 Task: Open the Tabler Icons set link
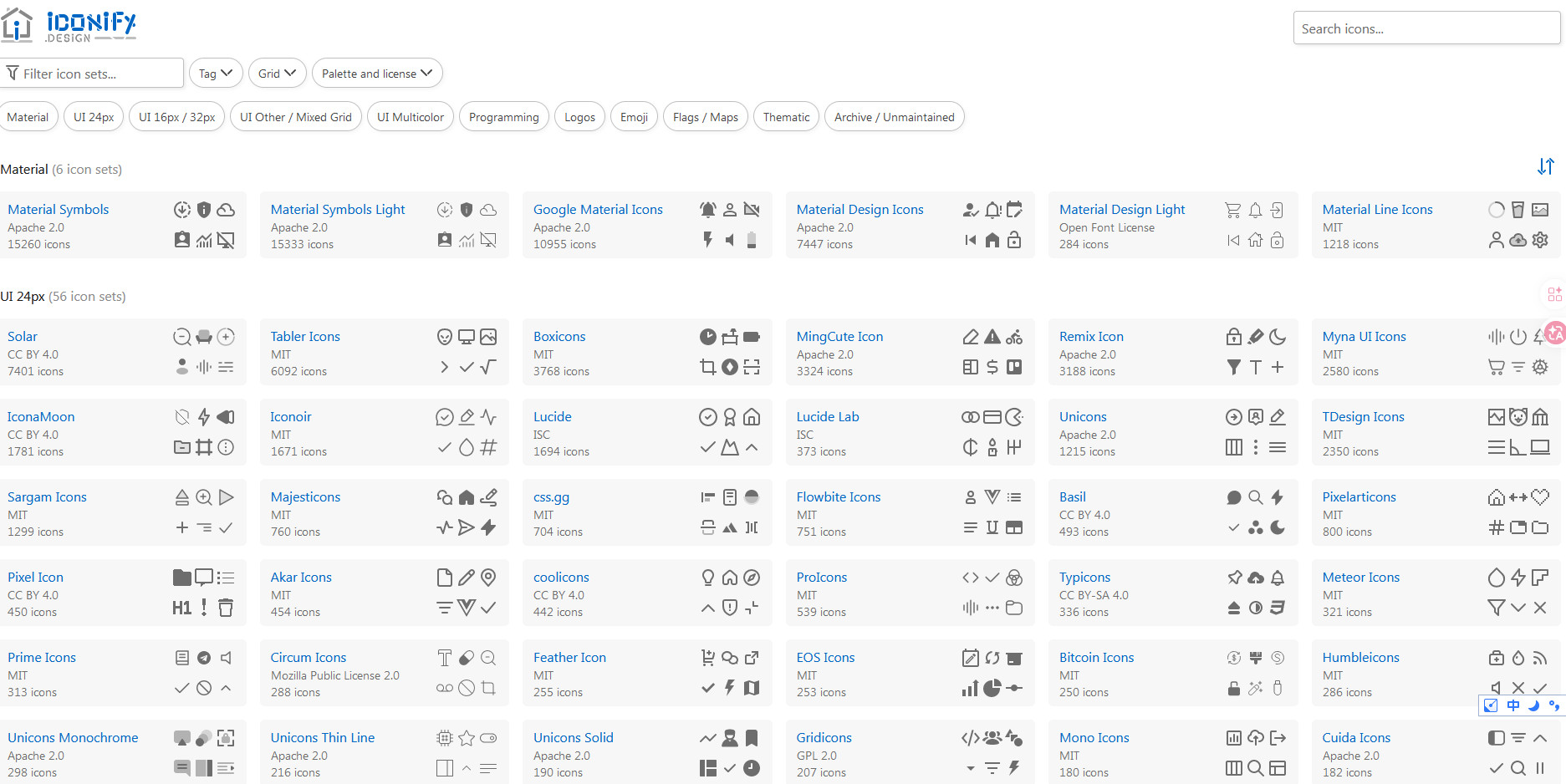[x=305, y=337]
